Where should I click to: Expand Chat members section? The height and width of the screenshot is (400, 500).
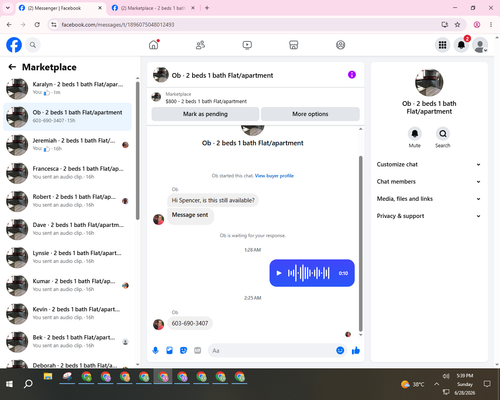tap(429, 182)
